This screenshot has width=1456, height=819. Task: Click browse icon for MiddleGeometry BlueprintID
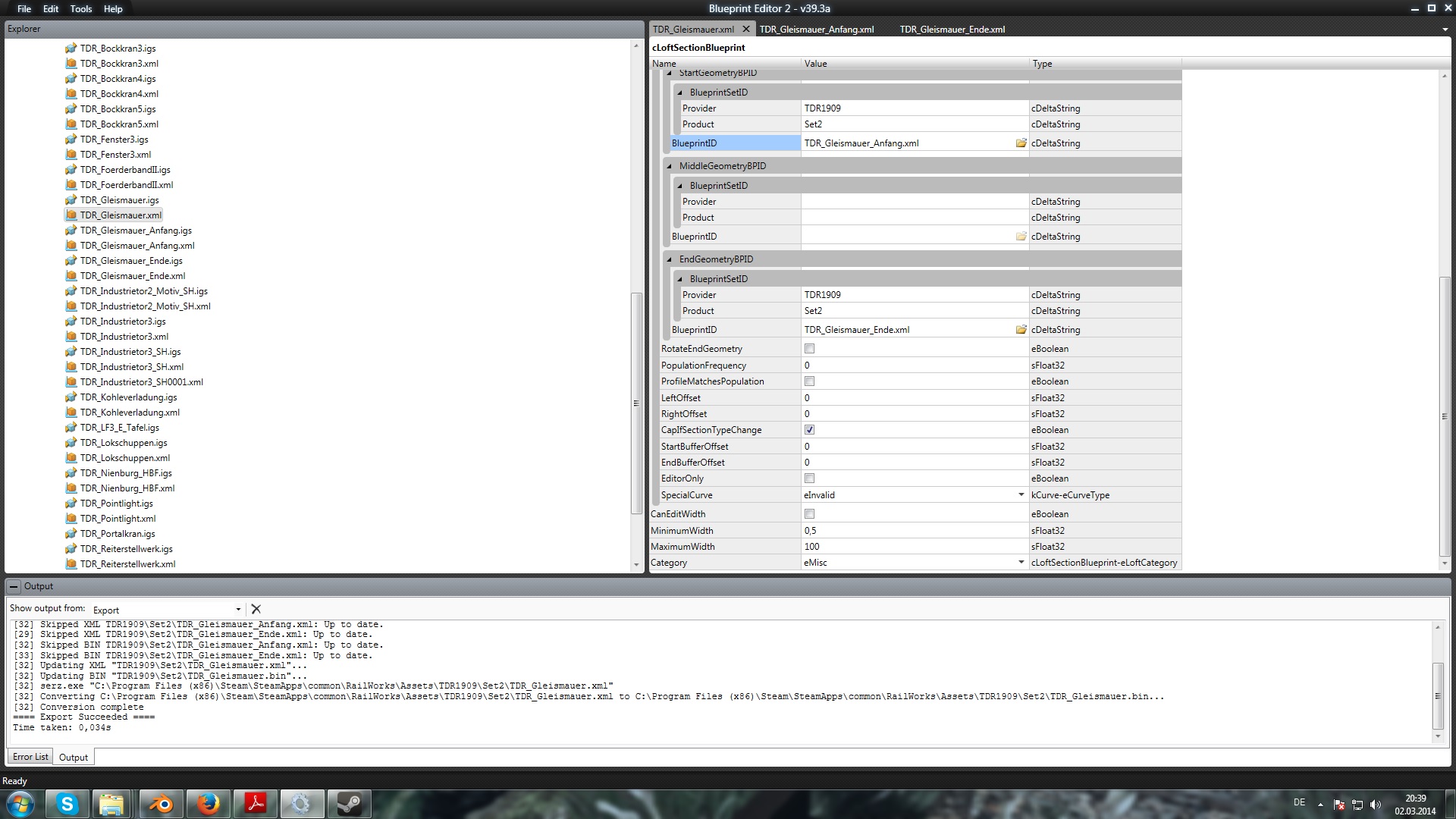click(x=1021, y=237)
